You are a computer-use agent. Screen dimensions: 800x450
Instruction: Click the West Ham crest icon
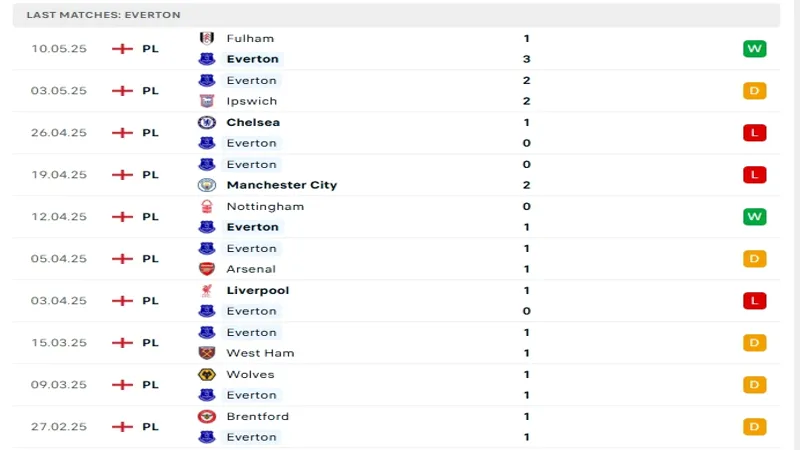207,353
